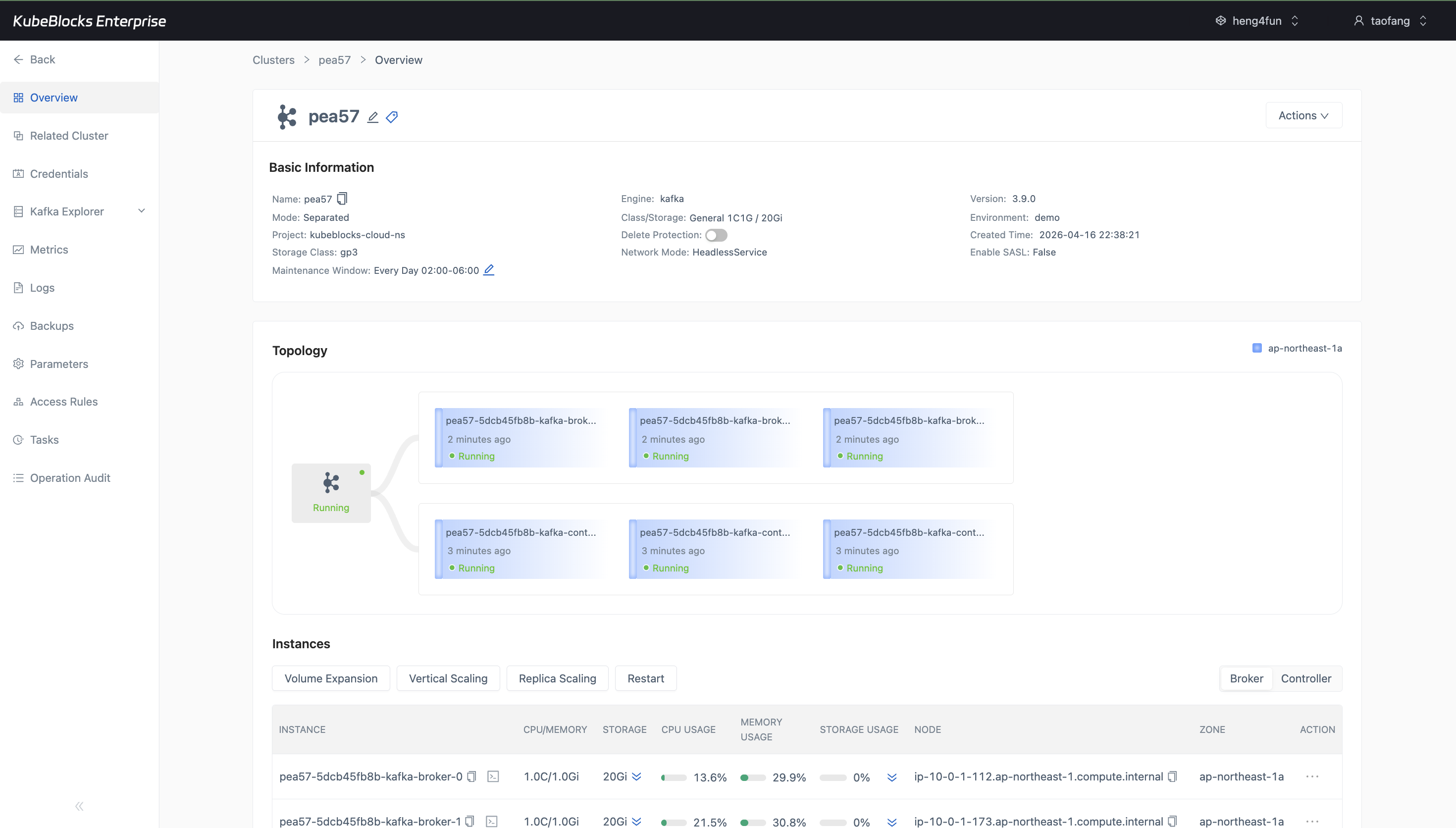Viewport: 1456px width, 828px height.
Task: Click the instance name pea57-5dcb45fb8b-kafka-broker-0
Action: [370, 777]
